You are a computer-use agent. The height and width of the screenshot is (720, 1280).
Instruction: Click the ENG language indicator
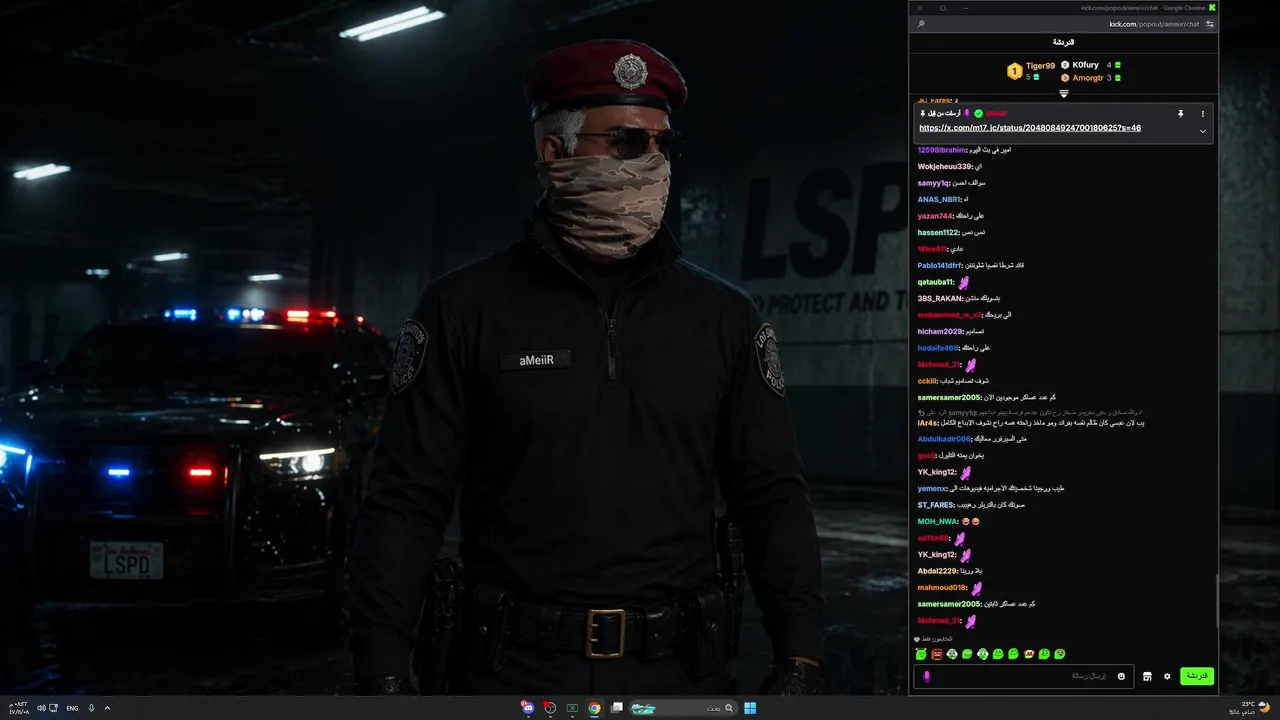pyautogui.click(x=72, y=708)
